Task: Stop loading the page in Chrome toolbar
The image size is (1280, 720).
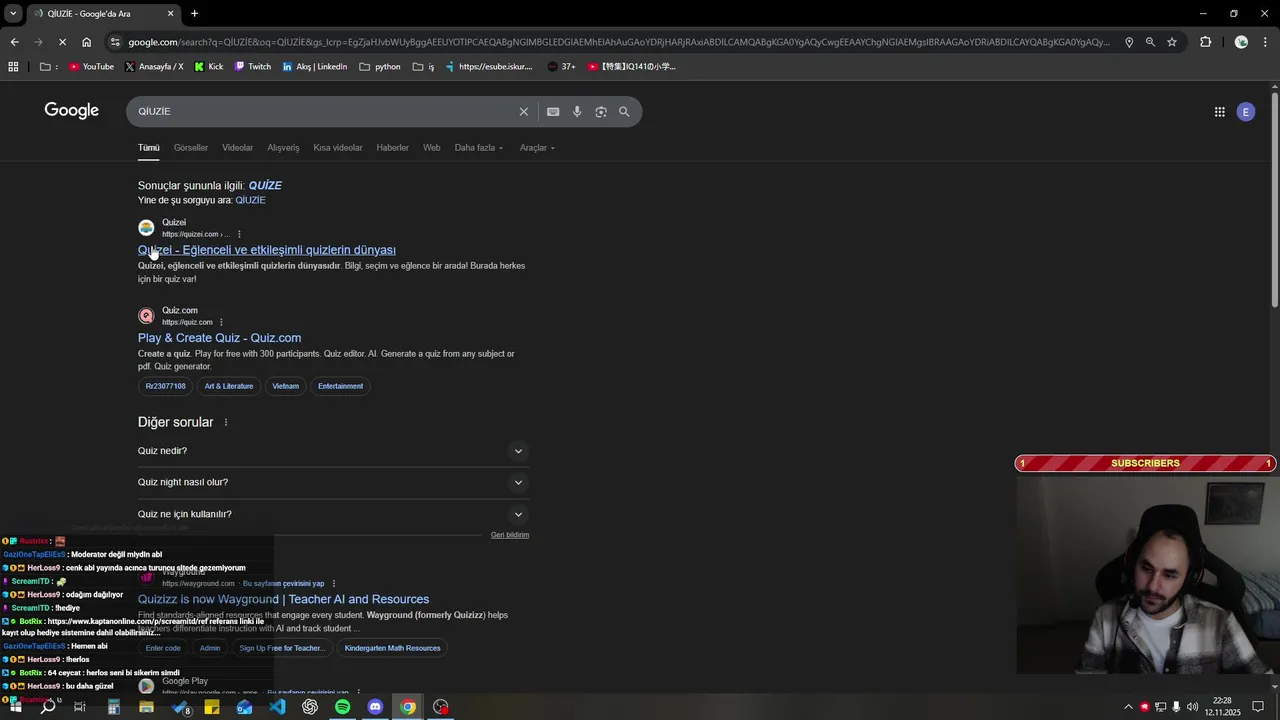Action: (62, 42)
